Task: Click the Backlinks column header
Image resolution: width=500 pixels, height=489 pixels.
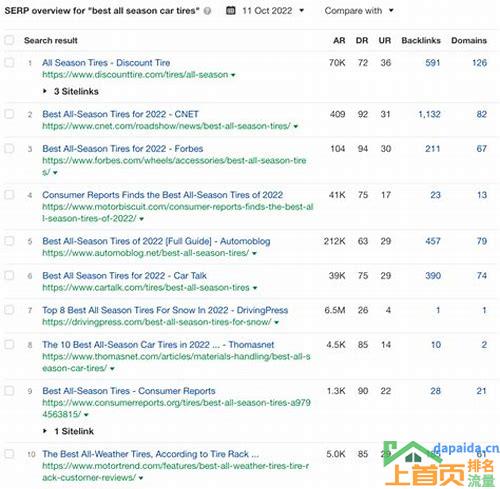Action: pyautogui.click(x=421, y=41)
